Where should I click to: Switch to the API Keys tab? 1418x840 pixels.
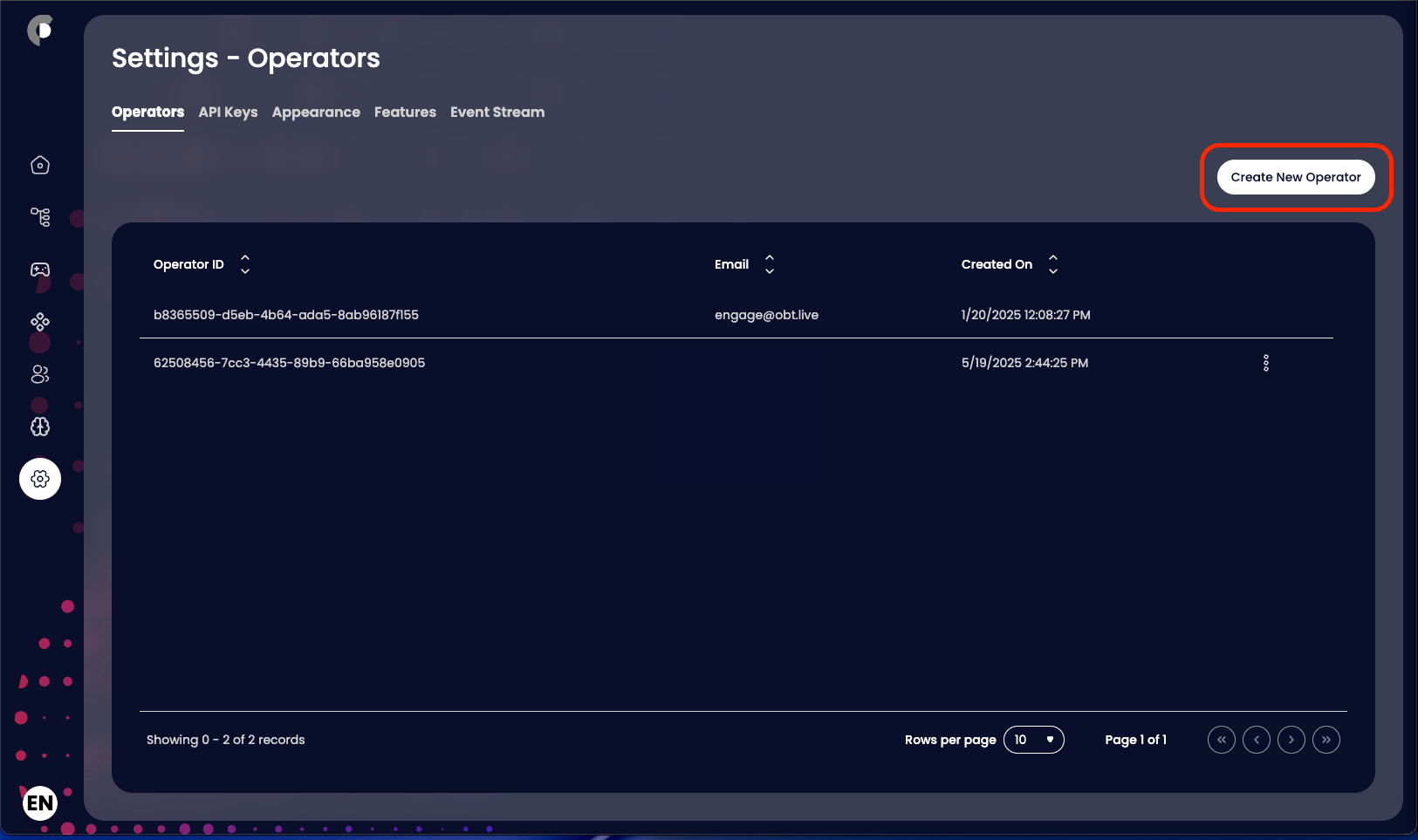228,113
